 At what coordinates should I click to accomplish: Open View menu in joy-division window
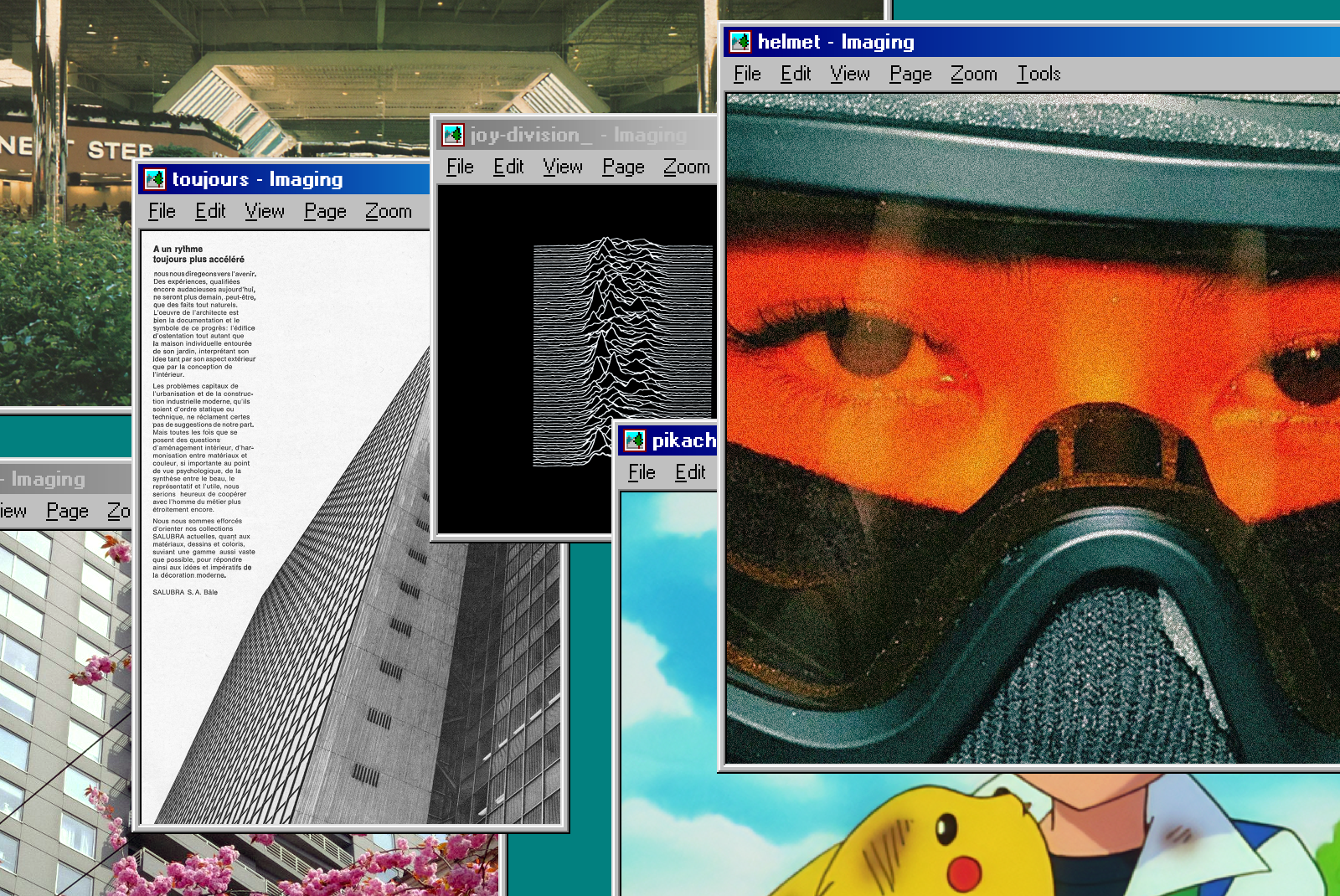tap(563, 167)
